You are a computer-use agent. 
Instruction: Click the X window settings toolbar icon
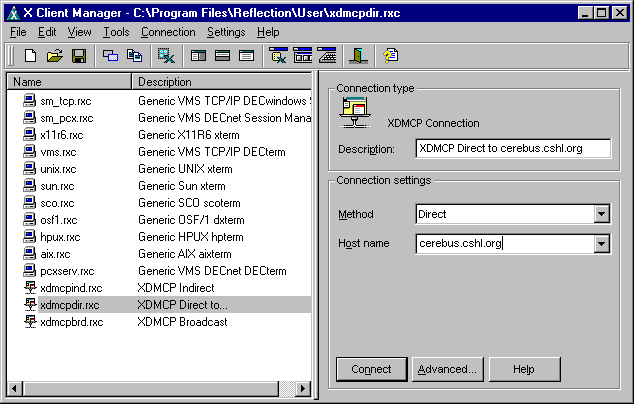click(x=278, y=56)
